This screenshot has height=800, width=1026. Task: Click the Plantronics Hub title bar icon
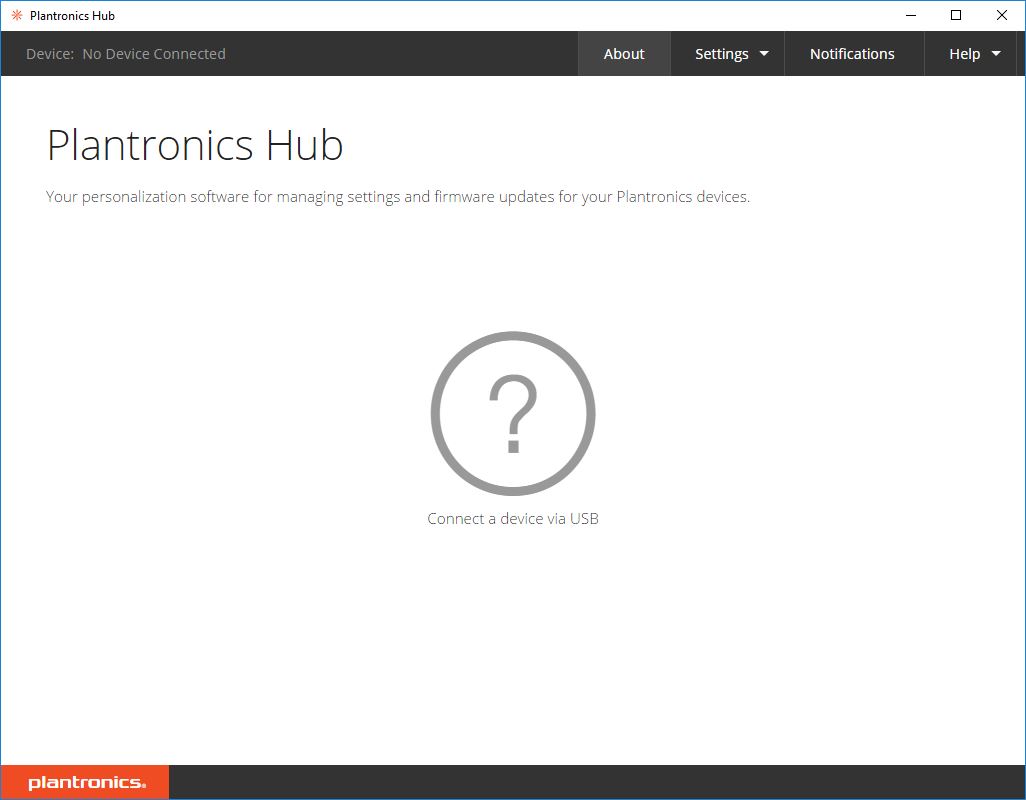click(x=17, y=15)
